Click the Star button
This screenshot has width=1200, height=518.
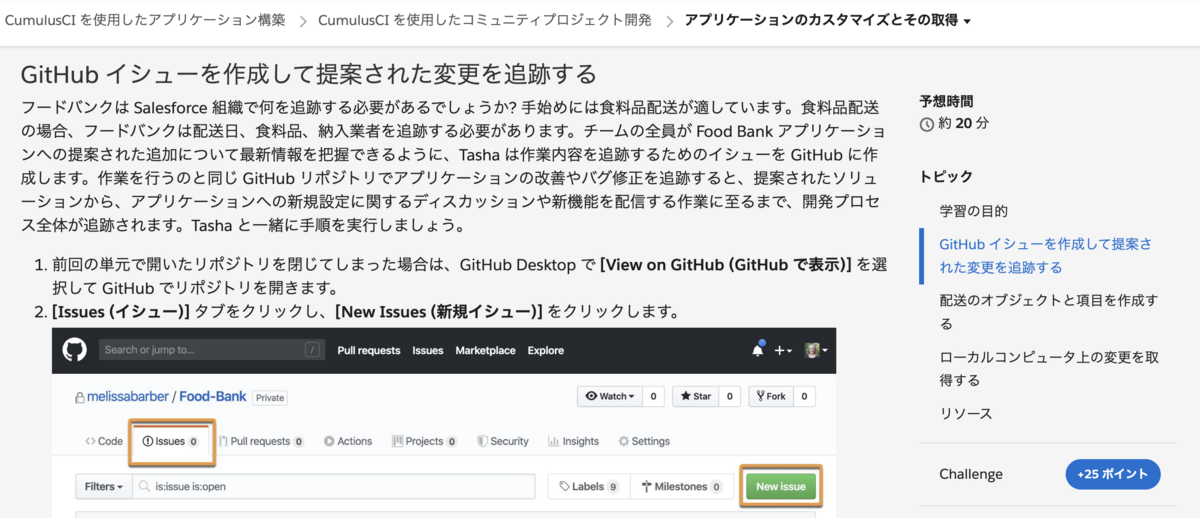coord(696,396)
